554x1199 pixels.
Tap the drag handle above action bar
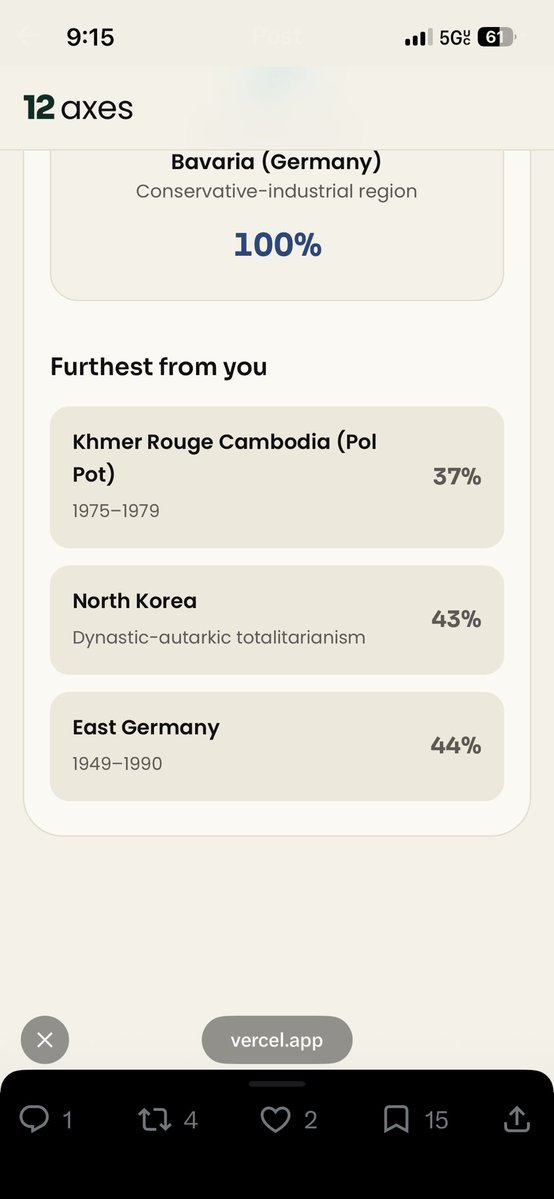pos(277,1084)
